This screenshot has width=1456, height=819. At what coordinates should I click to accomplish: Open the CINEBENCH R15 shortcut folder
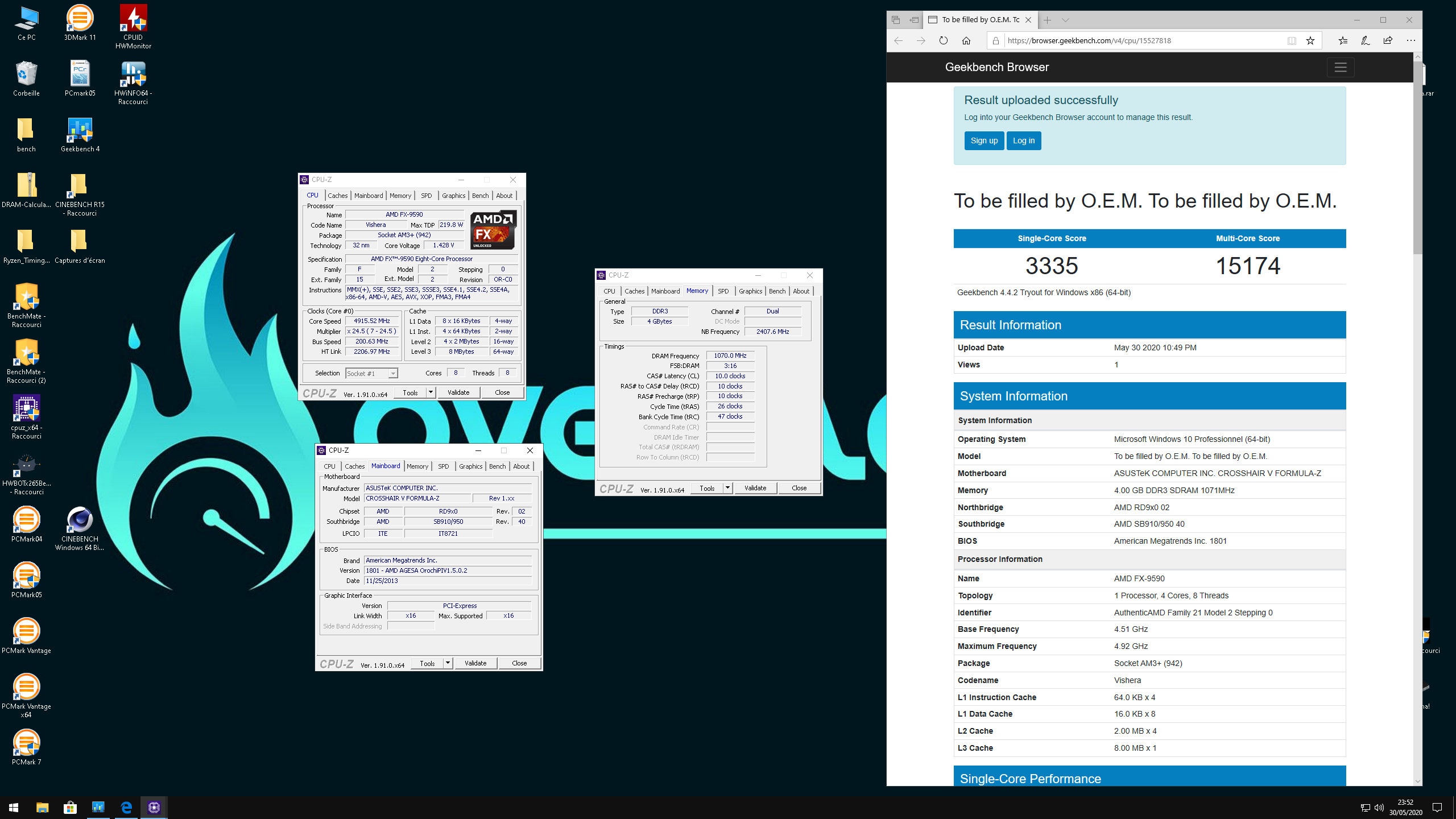[80, 195]
